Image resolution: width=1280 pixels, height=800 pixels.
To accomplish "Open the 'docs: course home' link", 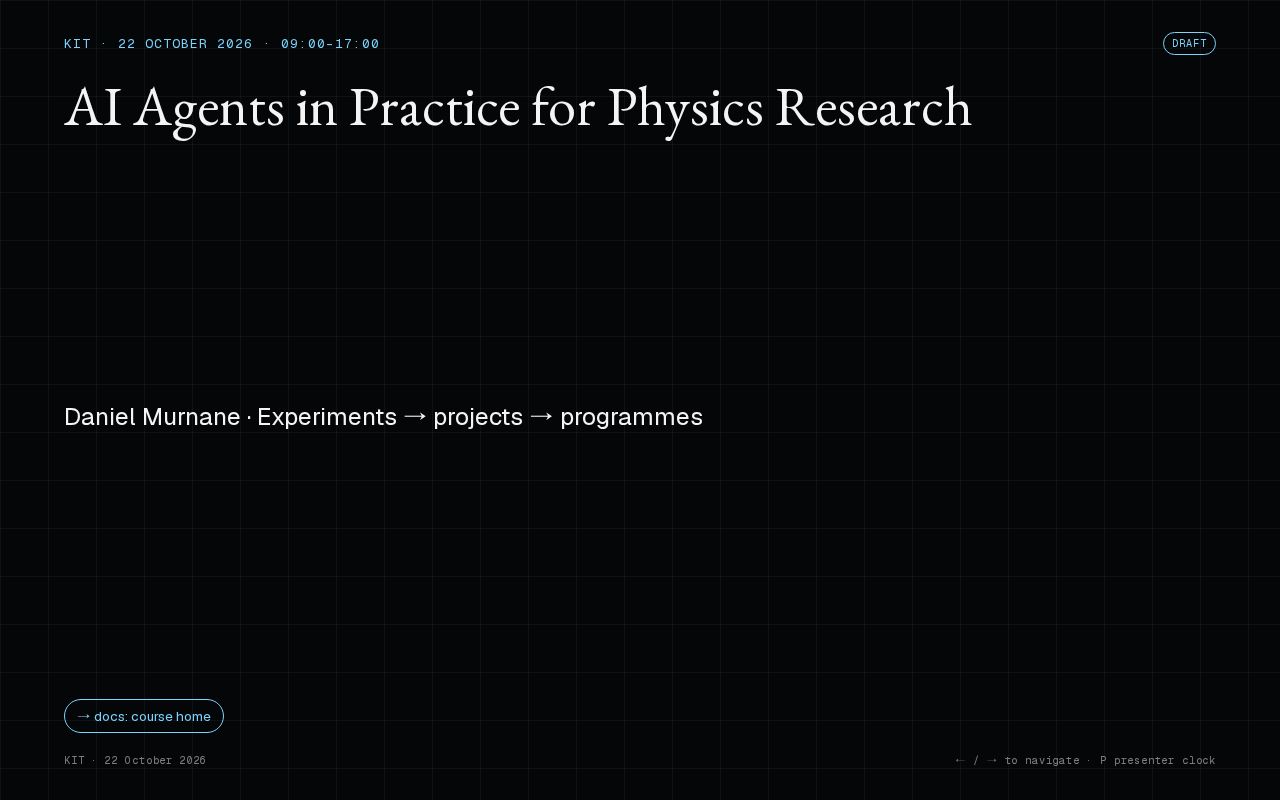I will [x=144, y=716].
